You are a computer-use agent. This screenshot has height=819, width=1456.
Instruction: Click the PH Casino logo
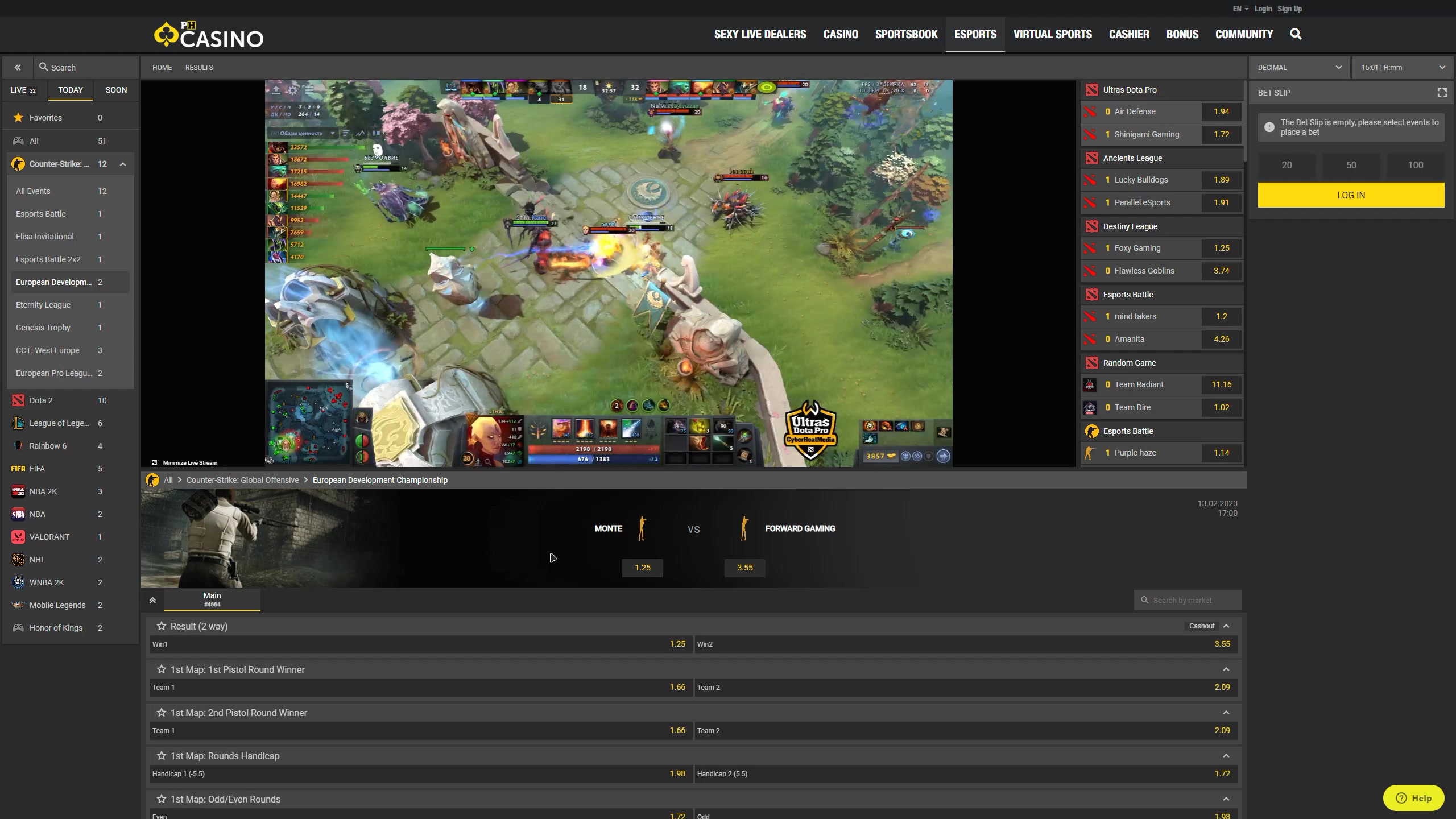tap(209, 35)
